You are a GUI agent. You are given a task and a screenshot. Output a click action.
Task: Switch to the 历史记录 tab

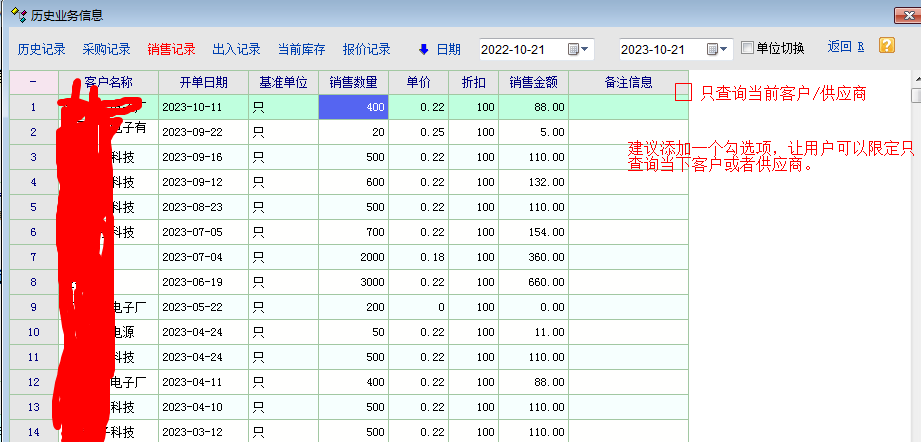tap(42, 49)
